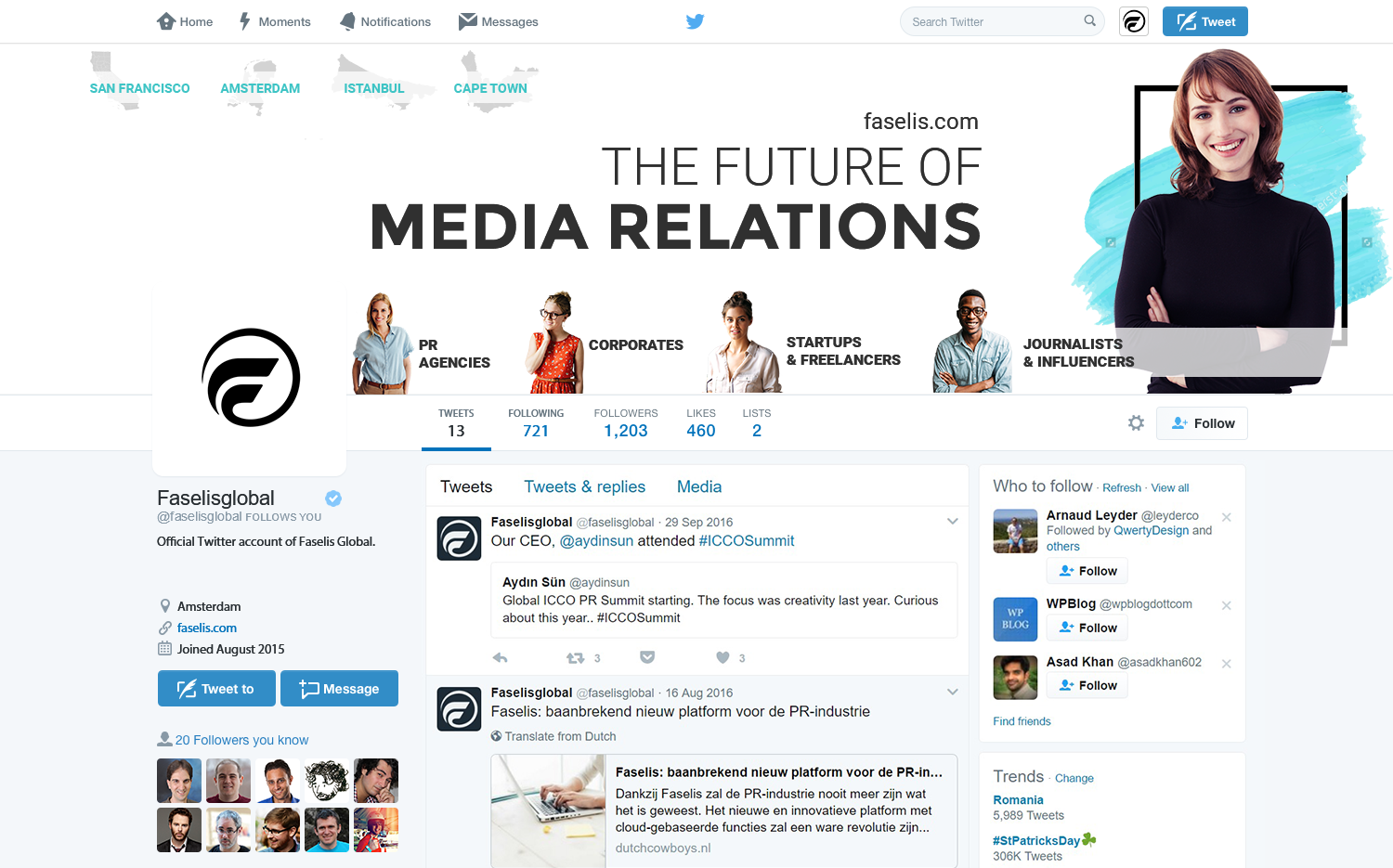Open account menu via top-bar avatar

[x=1134, y=21]
